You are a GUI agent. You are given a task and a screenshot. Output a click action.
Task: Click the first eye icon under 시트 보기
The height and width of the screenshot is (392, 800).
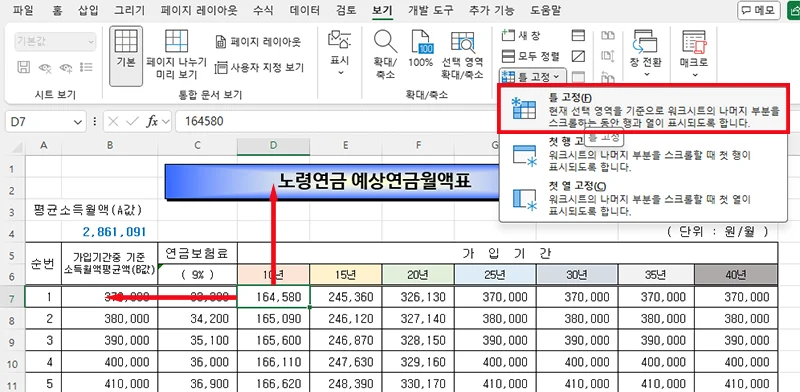click(x=45, y=67)
